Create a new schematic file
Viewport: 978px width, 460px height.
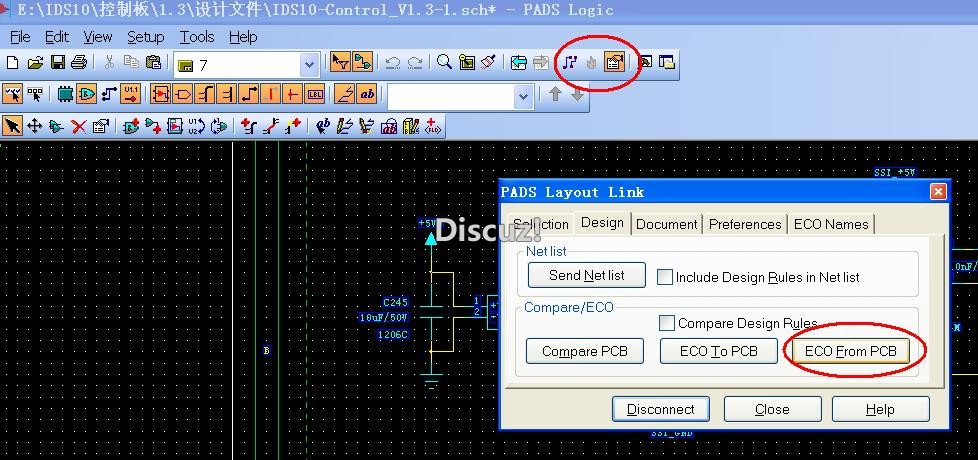pos(12,62)
